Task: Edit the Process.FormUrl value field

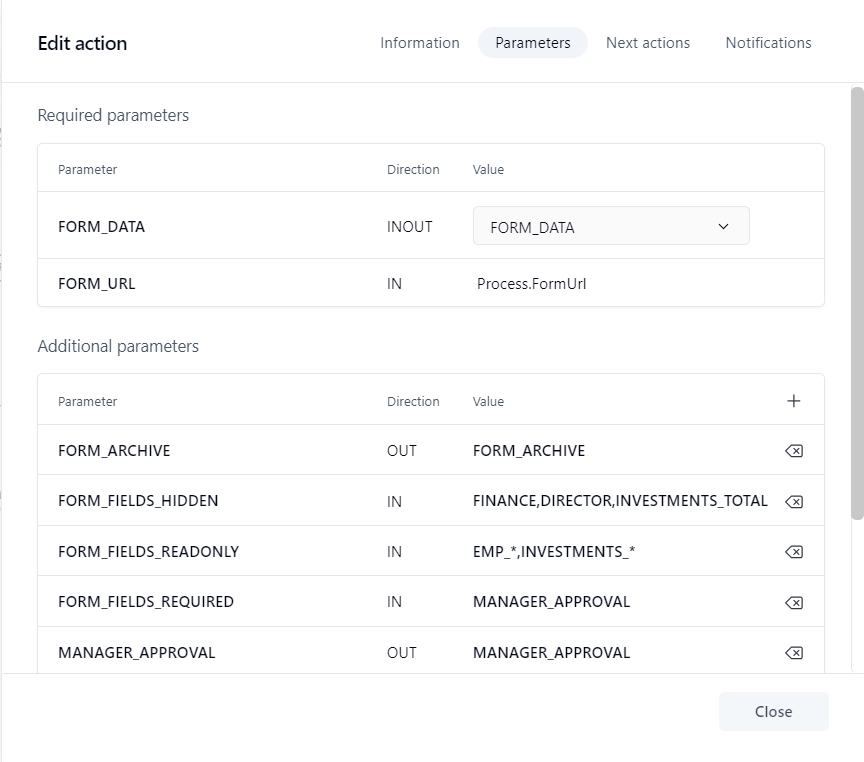Action: pyautogui.click(x=531, y=284)
